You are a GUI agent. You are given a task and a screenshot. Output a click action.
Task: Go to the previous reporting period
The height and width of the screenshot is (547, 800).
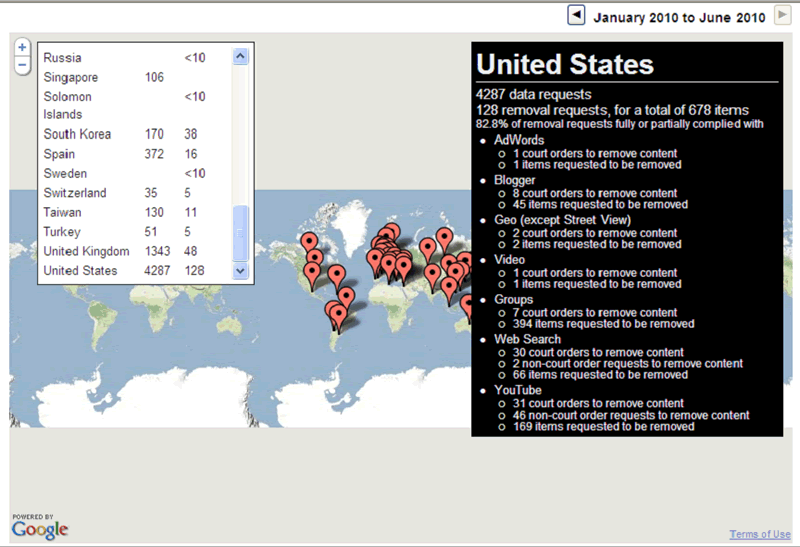click(576, 15)
